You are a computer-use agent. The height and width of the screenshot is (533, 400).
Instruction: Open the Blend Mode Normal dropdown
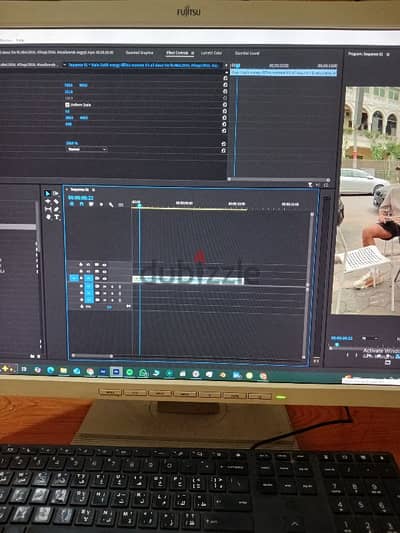tap(86, 149)
